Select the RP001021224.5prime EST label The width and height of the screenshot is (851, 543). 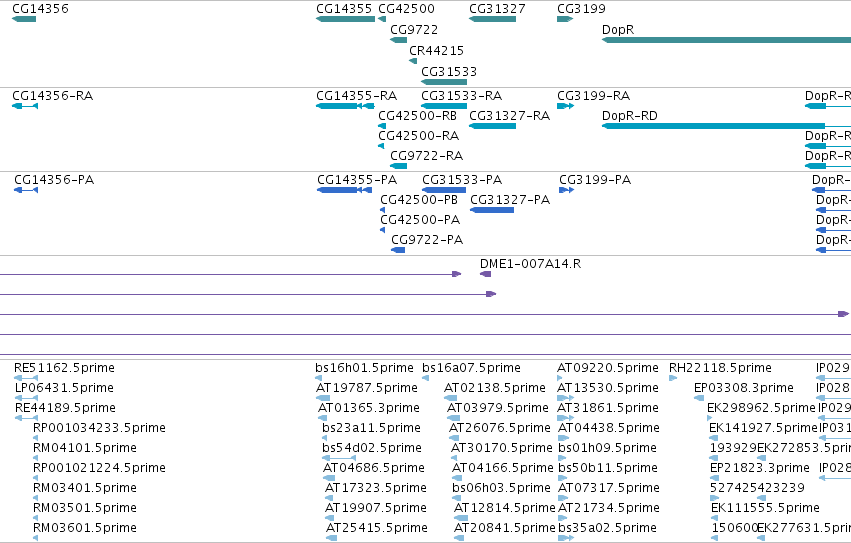click(x=99, y=469)
